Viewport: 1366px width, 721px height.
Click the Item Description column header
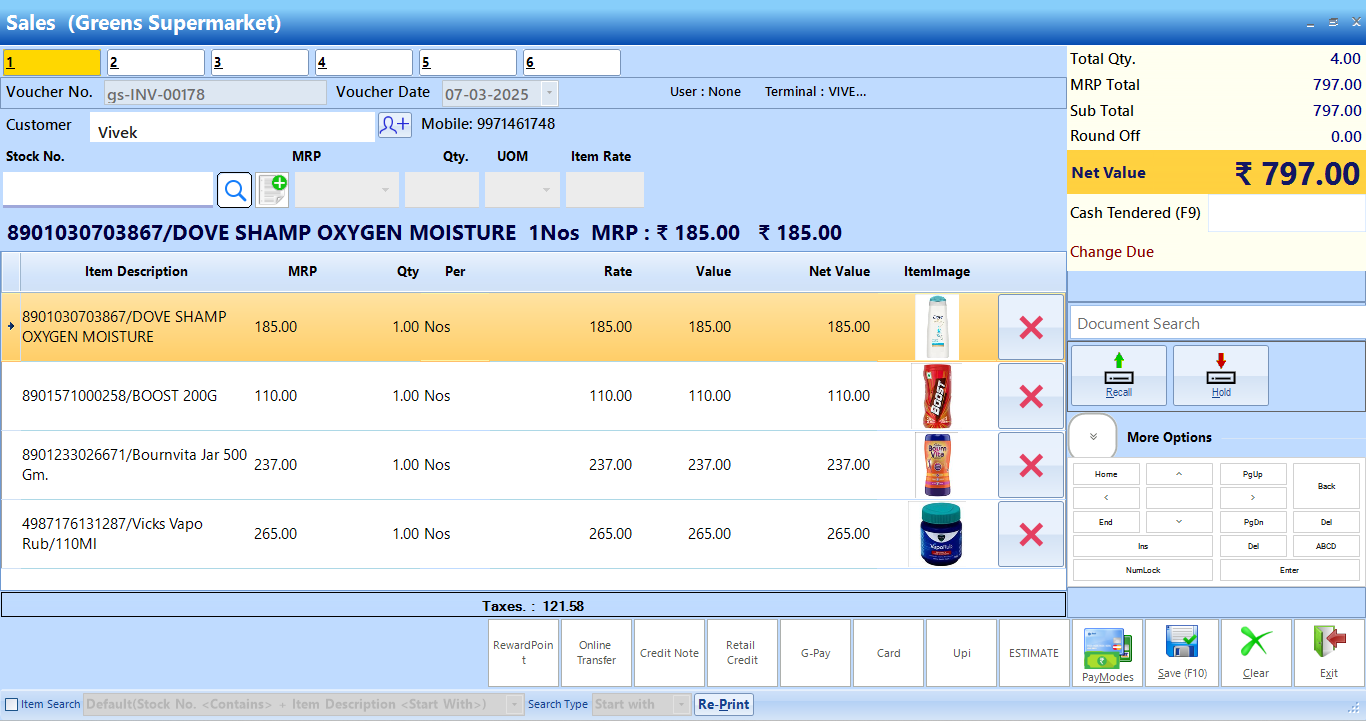[136, 271]
